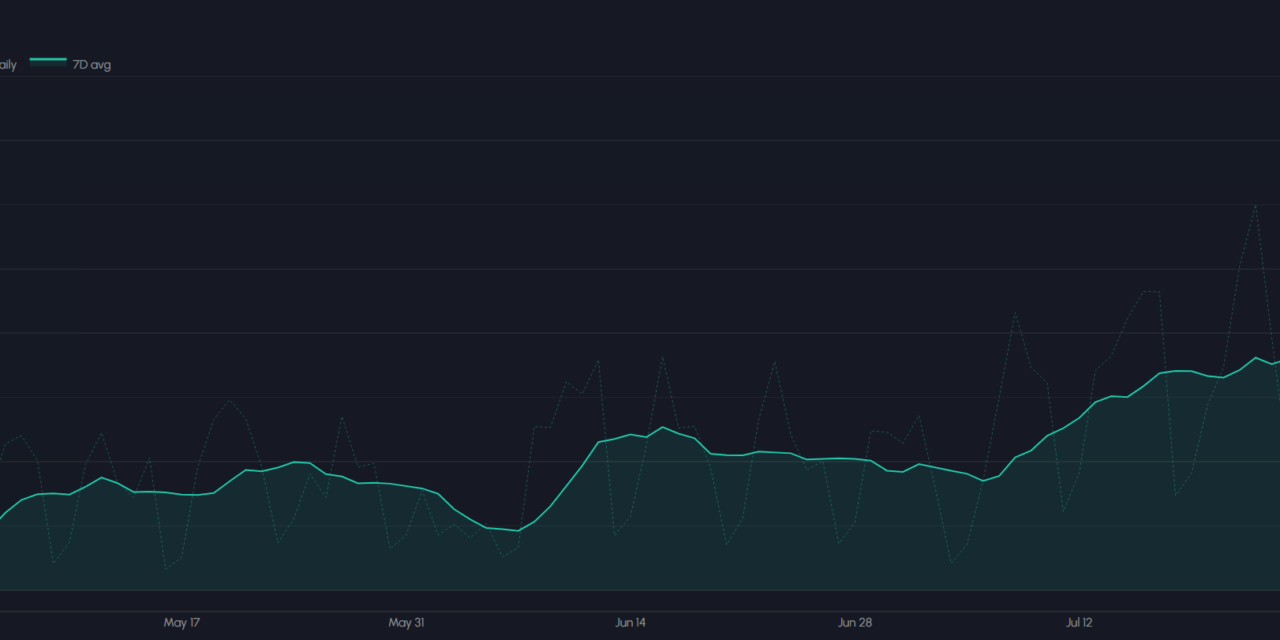Click the May 31 axis label
The width and height of the screenshot is (1280, 640).
point(406,622)
